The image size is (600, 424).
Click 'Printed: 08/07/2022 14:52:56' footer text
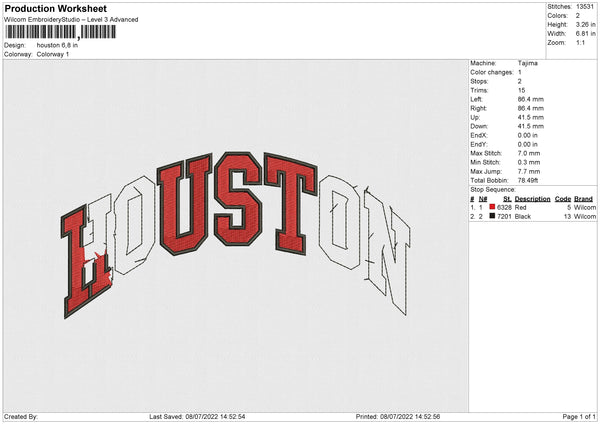point(398,417)
